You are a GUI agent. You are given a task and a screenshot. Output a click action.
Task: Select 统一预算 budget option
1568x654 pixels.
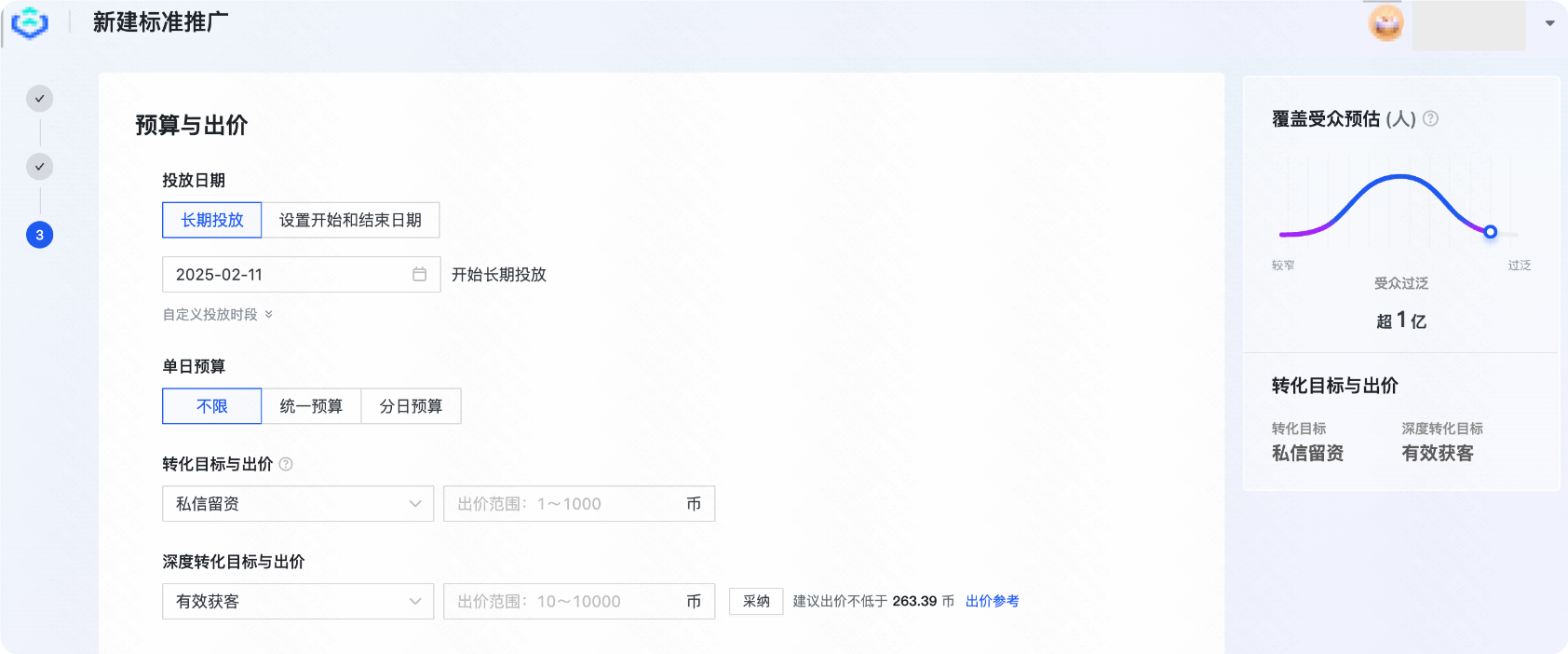click(311, 406)
